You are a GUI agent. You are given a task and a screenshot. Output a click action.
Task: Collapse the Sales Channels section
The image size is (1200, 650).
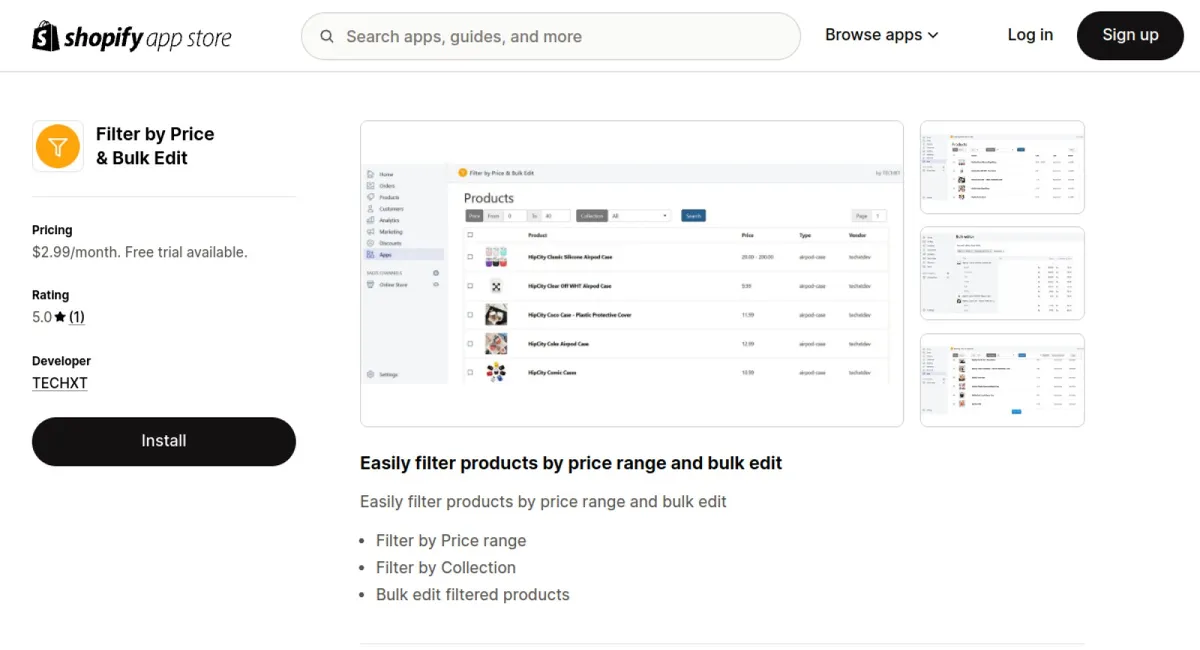coord(435,273)
